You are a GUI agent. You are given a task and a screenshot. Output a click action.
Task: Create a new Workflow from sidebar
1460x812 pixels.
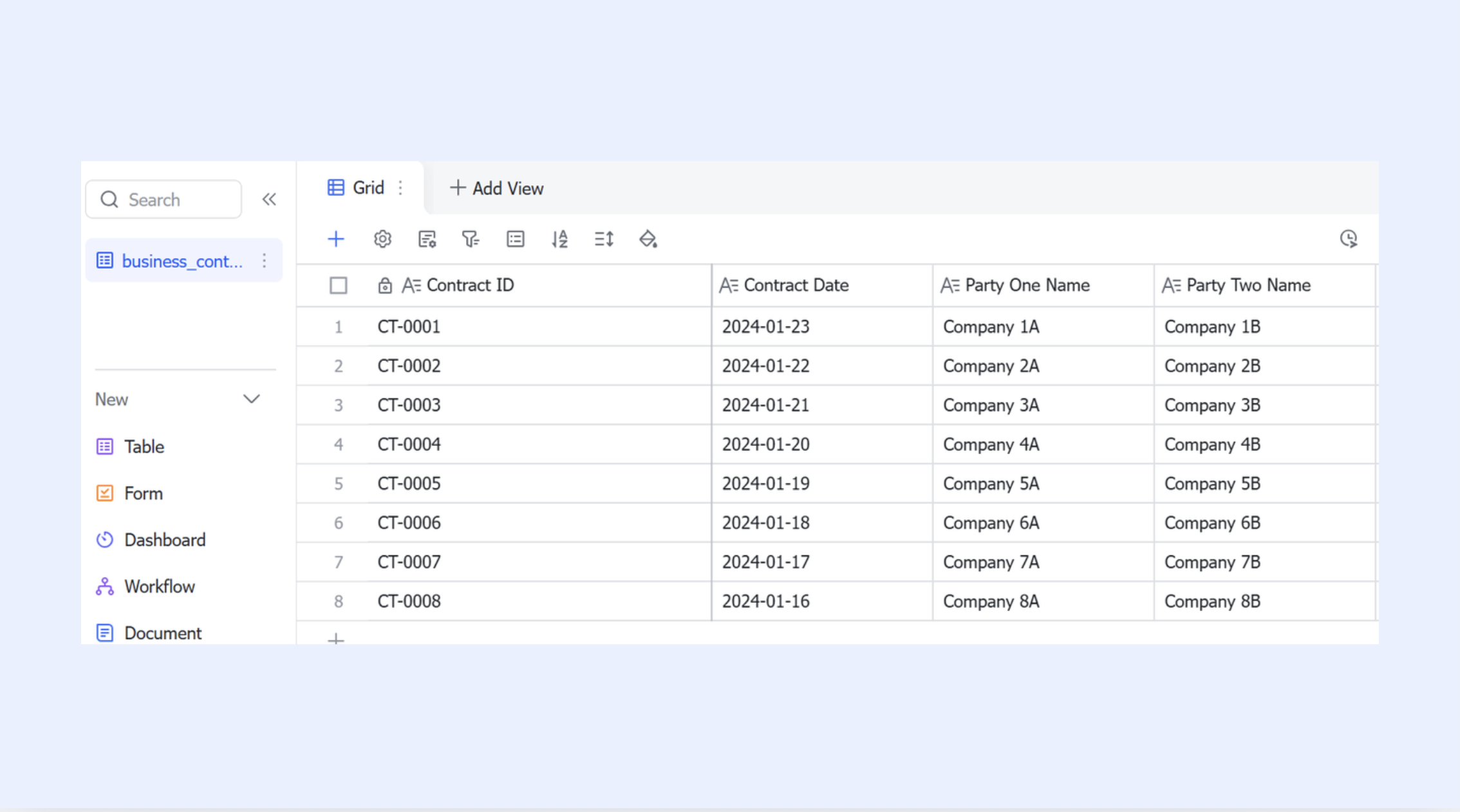[x=159, y=586]
